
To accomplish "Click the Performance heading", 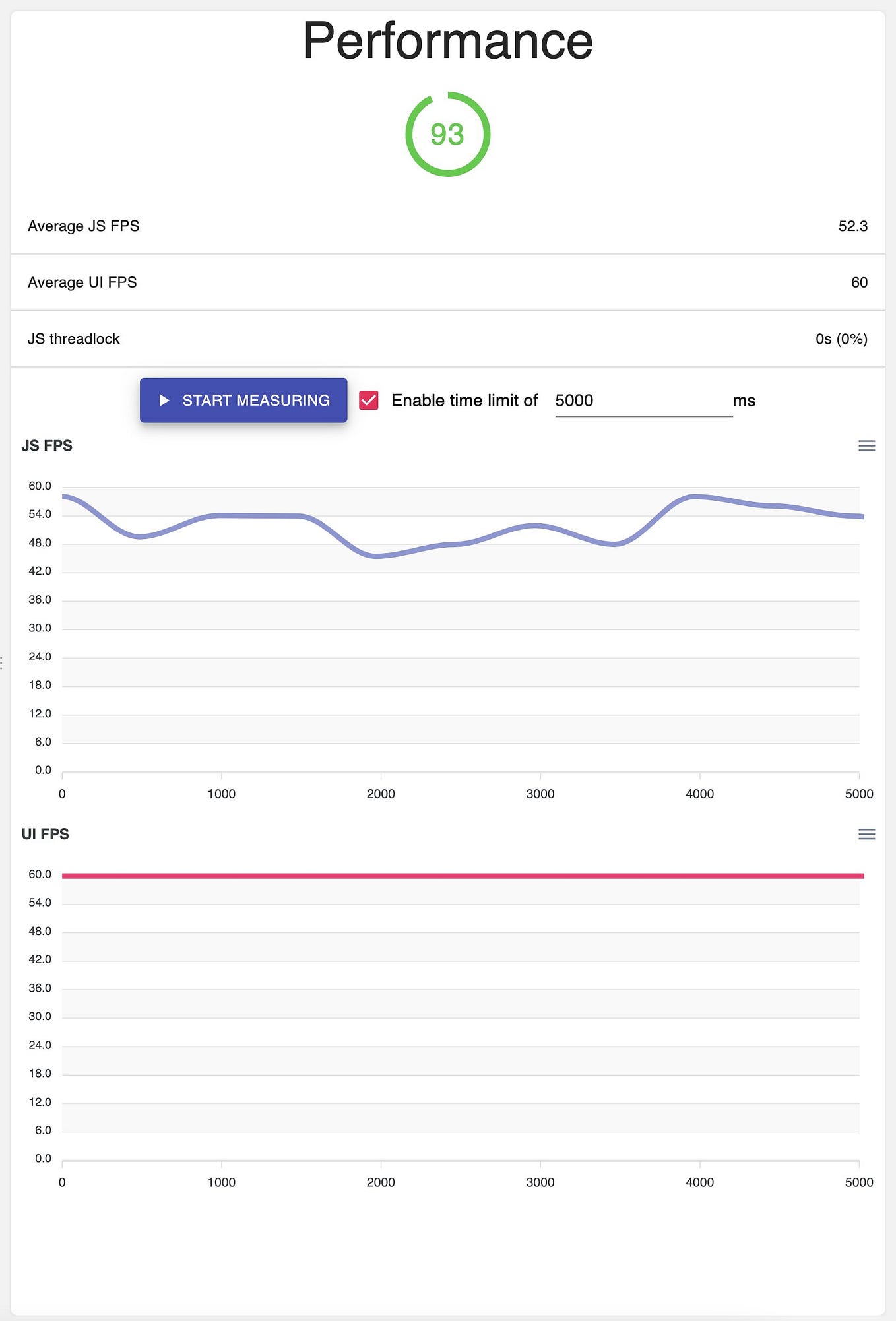I will click(447, 41).
